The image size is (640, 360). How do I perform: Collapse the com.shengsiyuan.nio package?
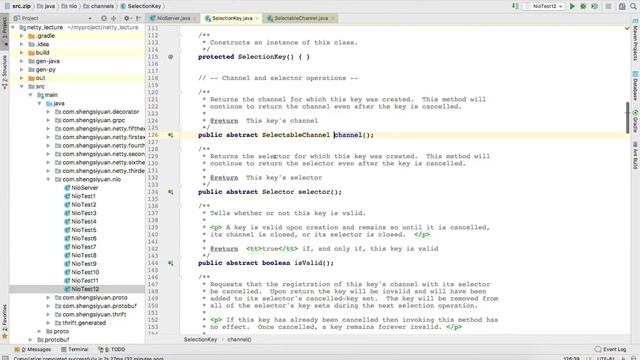(x=48, y=179)
